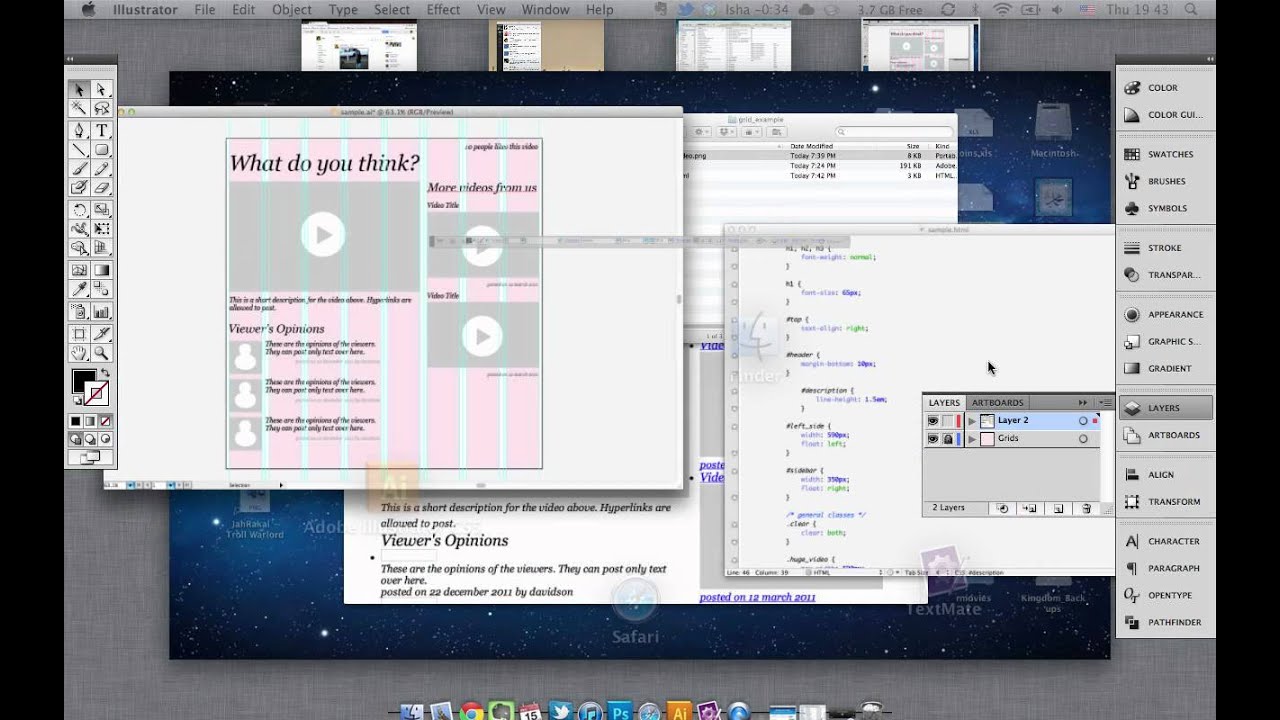Swap fill and stroke colors arrow
Screen dimensions: 1280x720
105,373
